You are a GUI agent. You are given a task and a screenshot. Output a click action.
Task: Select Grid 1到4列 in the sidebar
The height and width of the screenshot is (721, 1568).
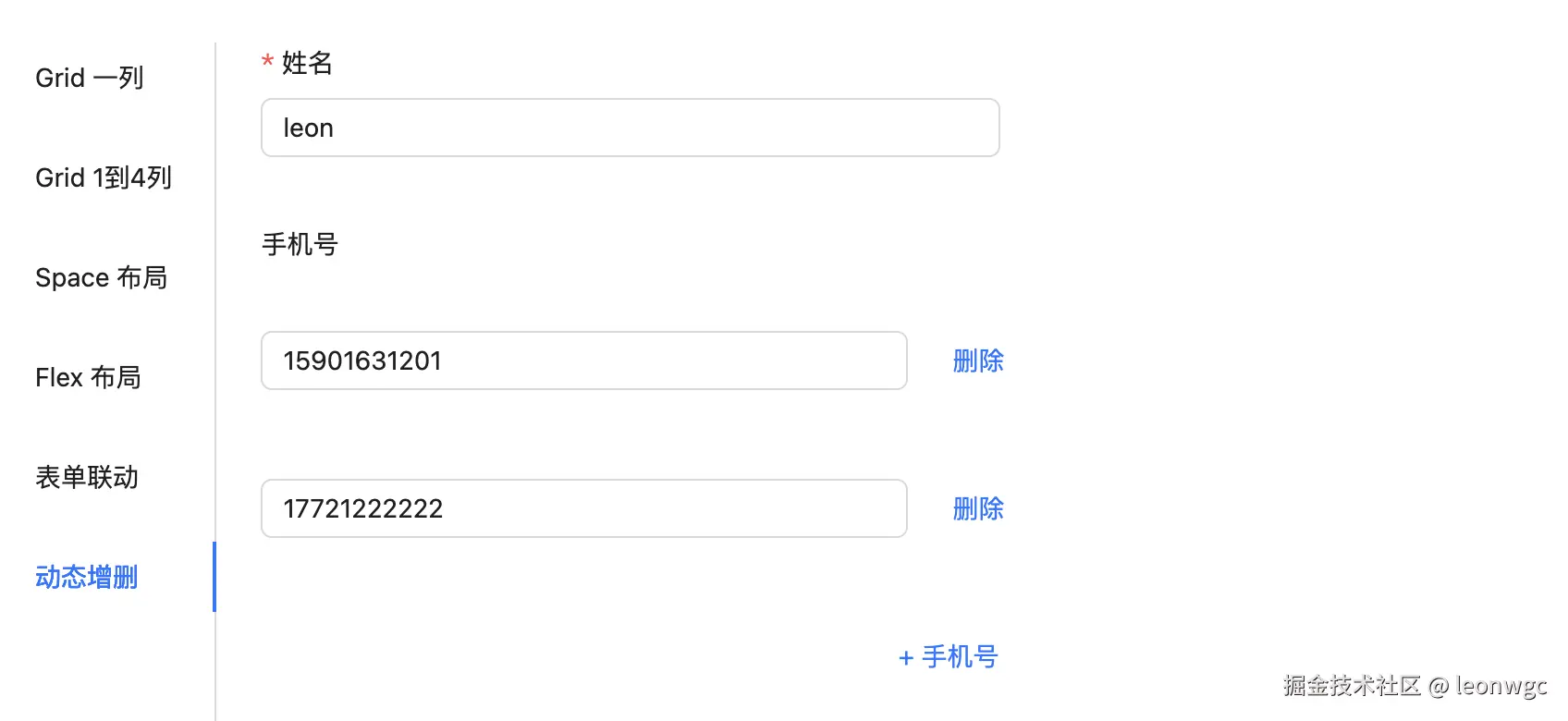[104, 177]
